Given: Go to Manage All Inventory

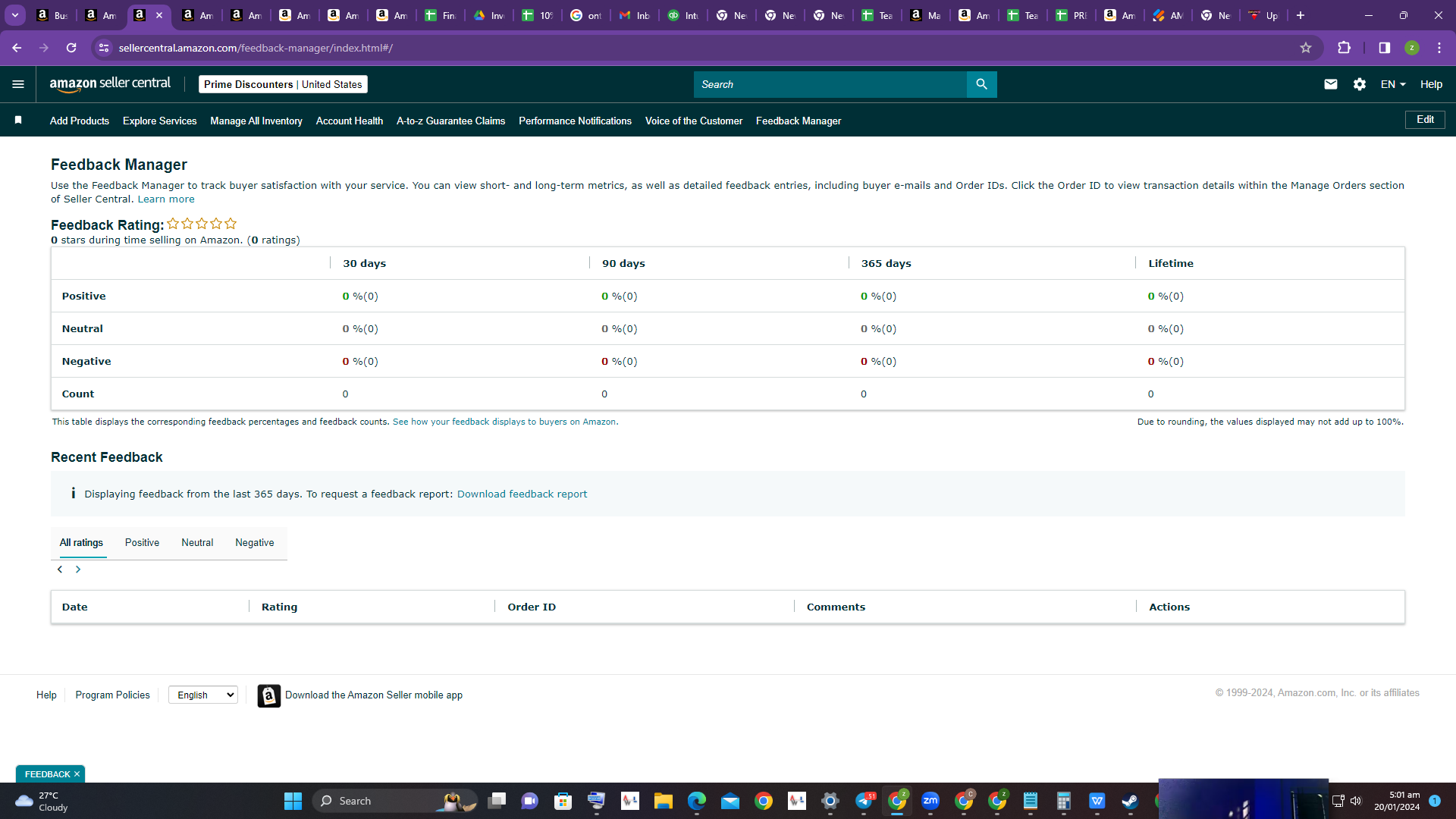Looking at the screenshot, I should coord(256,121).
